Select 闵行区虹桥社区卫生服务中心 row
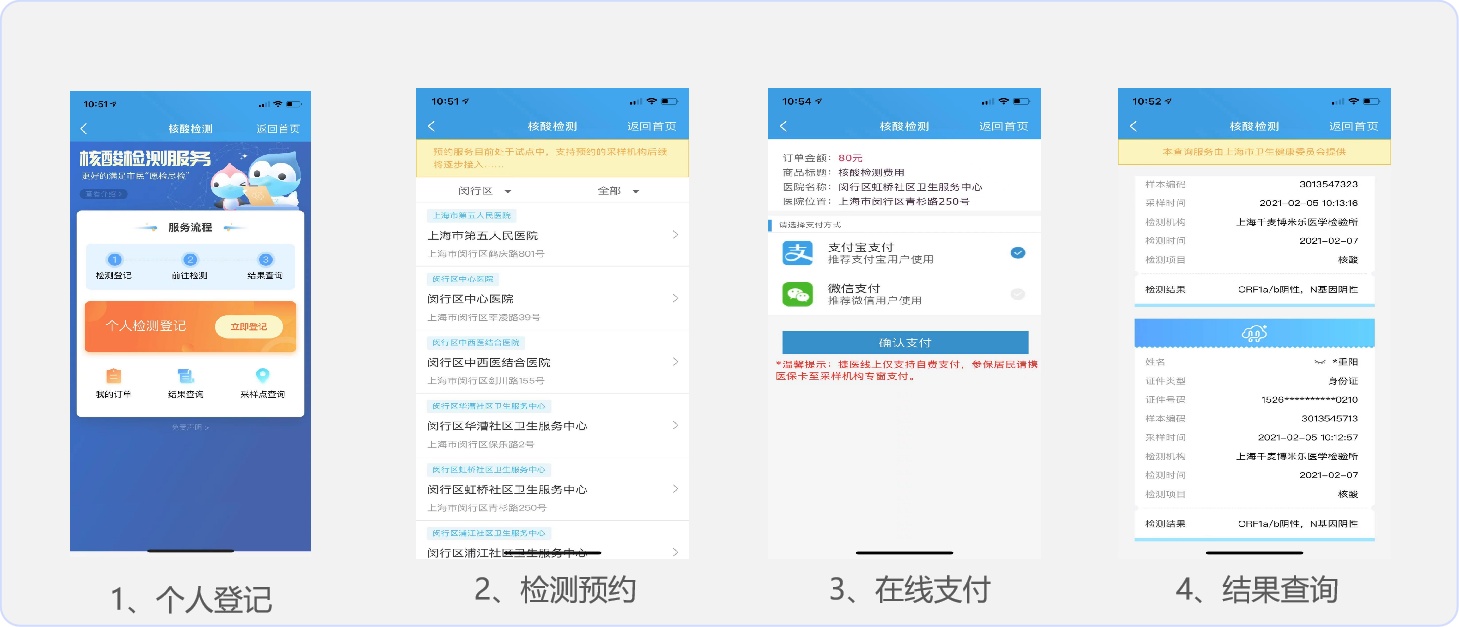Screen dimensions: 1459x627 tap(552, 489)
